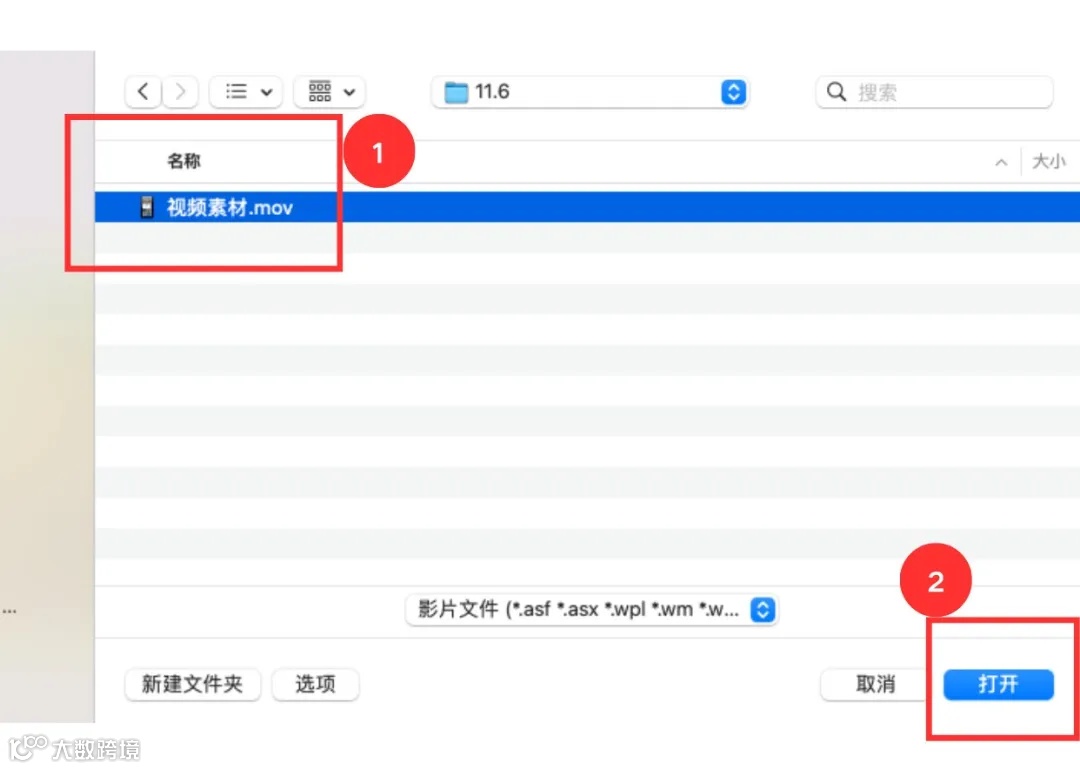This screenshot has width=1080, height=769.
Task: Click the magnifying glass in search field
Action: tap(837, 91)
